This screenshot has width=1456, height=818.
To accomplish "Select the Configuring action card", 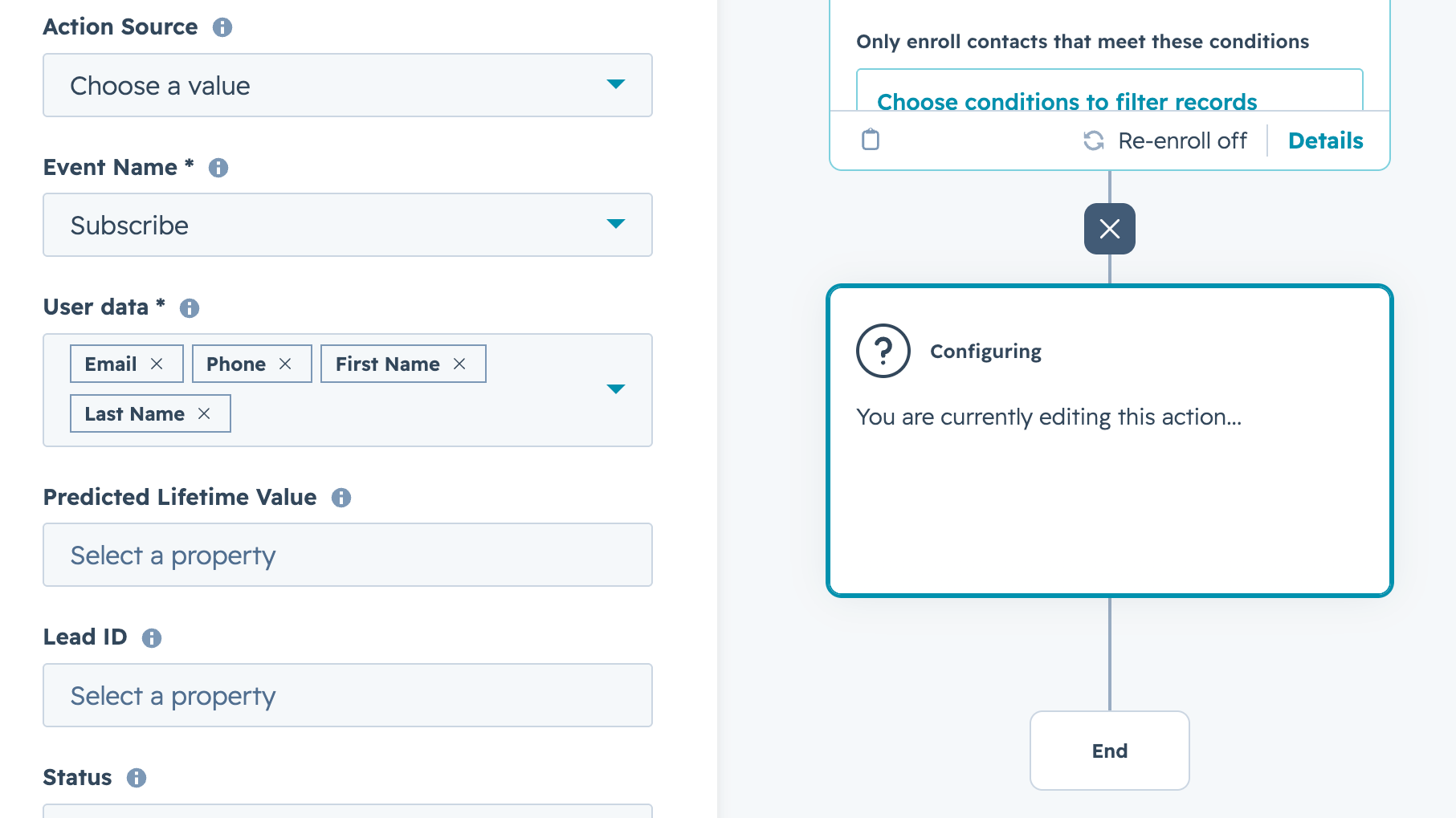I will point(1110,441).
